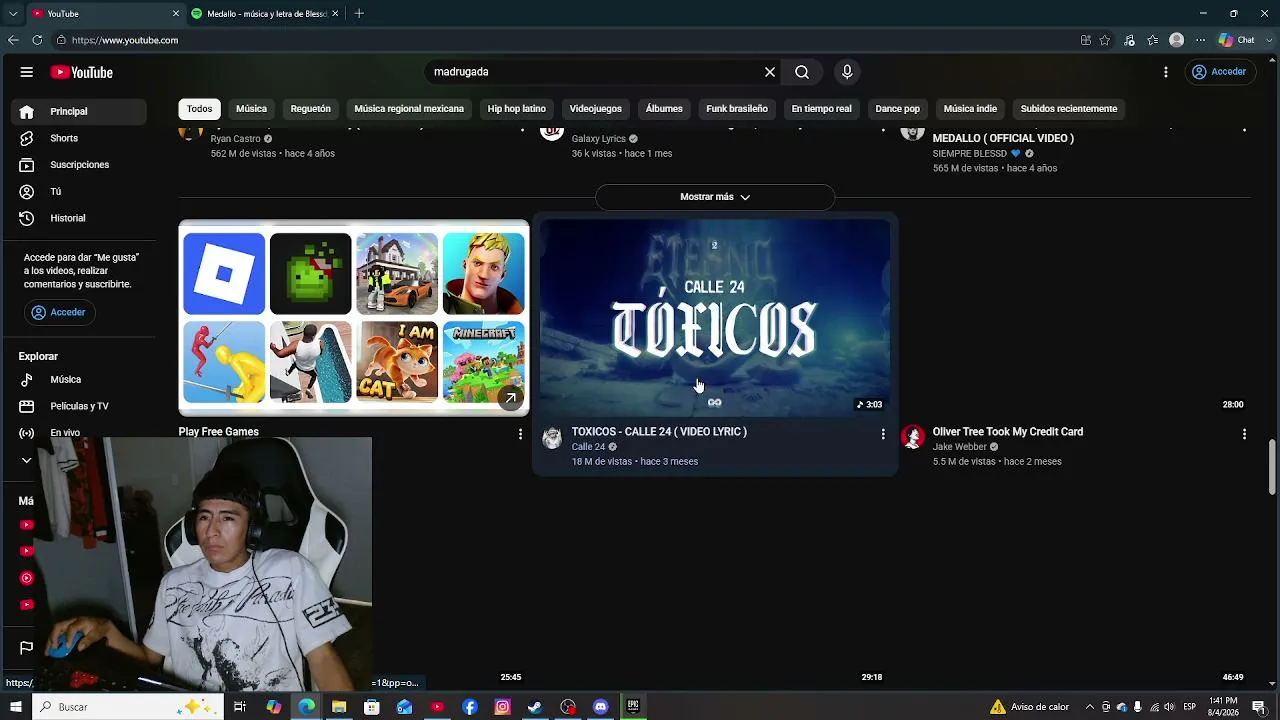The image size is (1280, 720).
Task: Start voice search with the microphone icon
Action: (847, 72)
